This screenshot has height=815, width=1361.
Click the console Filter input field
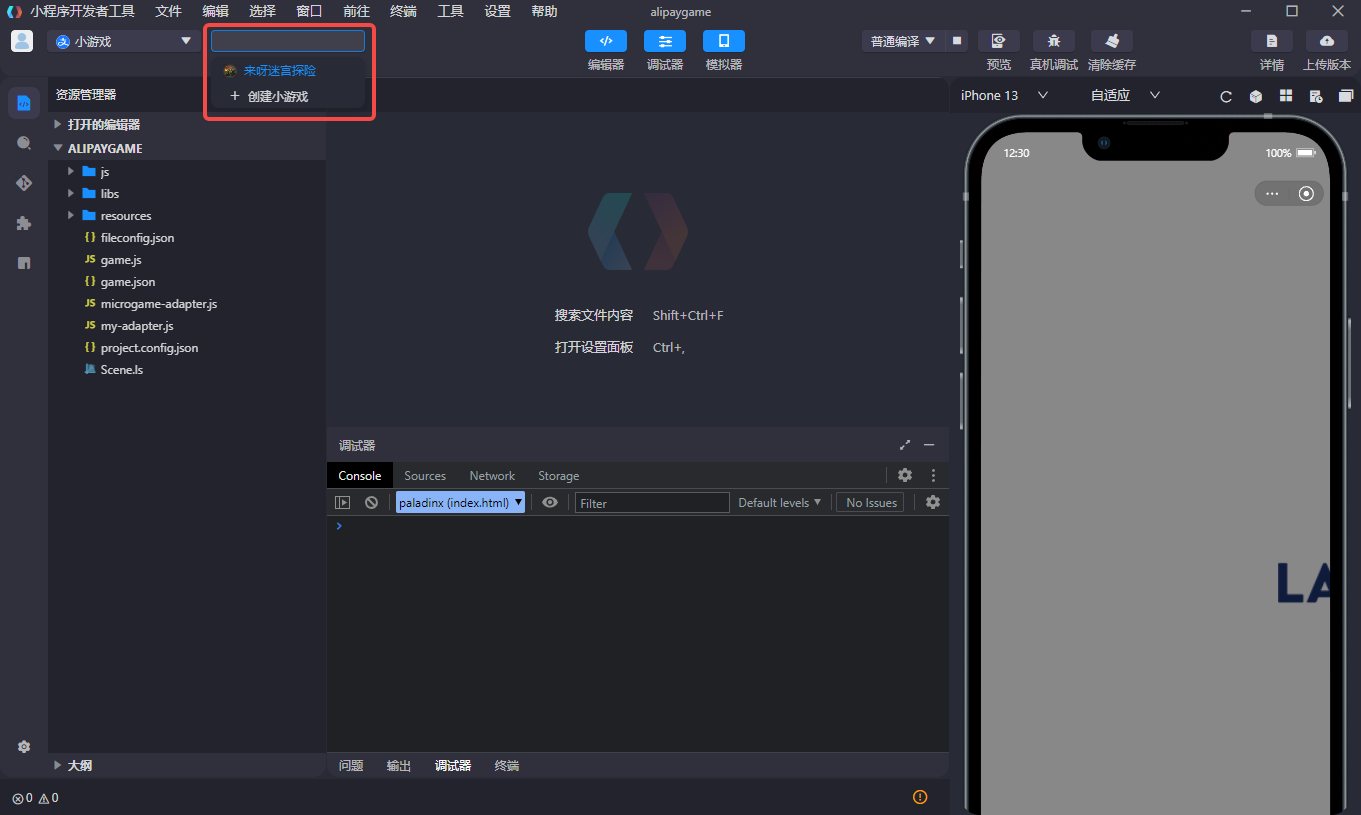click(652, 503)
